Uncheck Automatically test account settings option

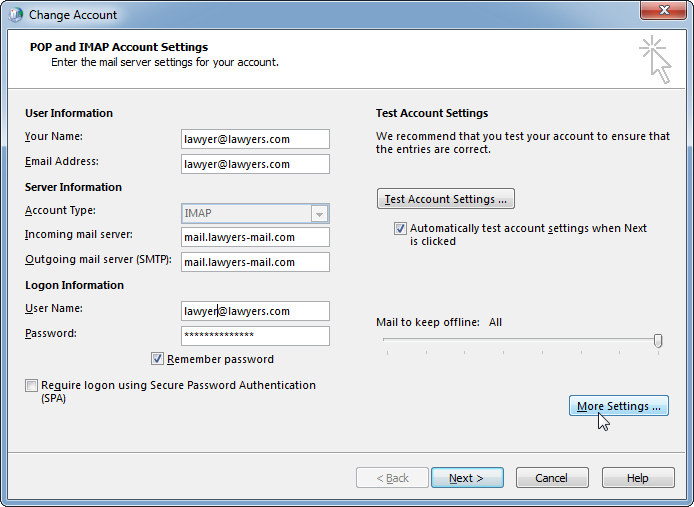[x=401, y=229]
